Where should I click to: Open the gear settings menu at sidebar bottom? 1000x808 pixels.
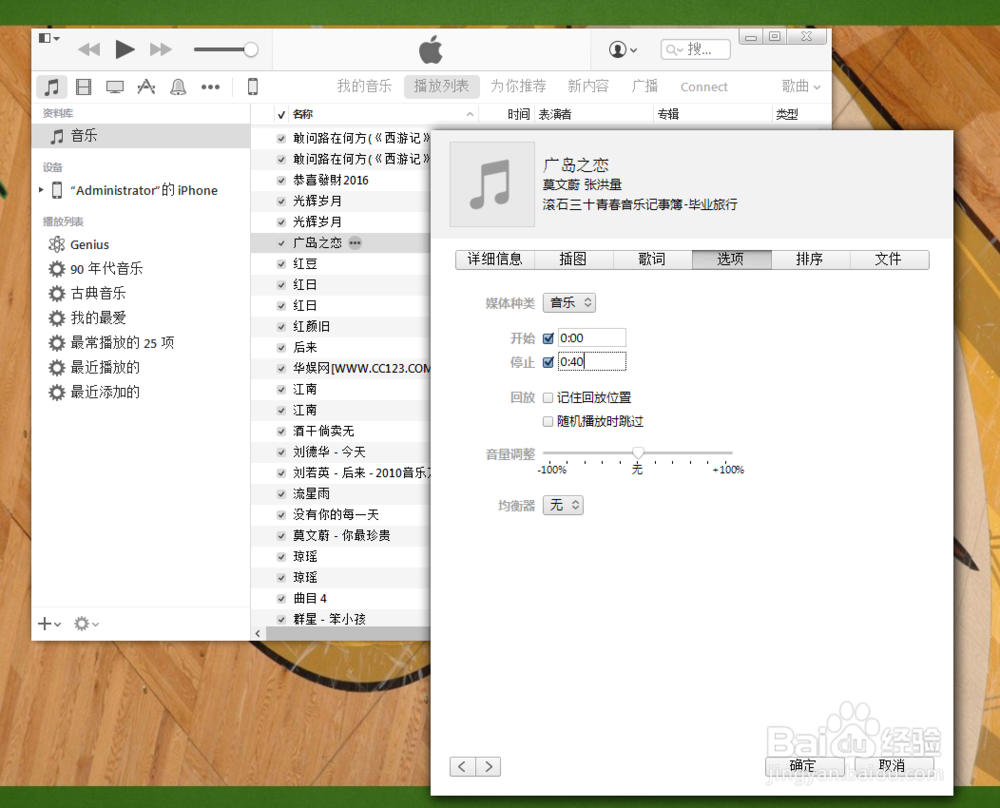[x=86, y=624]
